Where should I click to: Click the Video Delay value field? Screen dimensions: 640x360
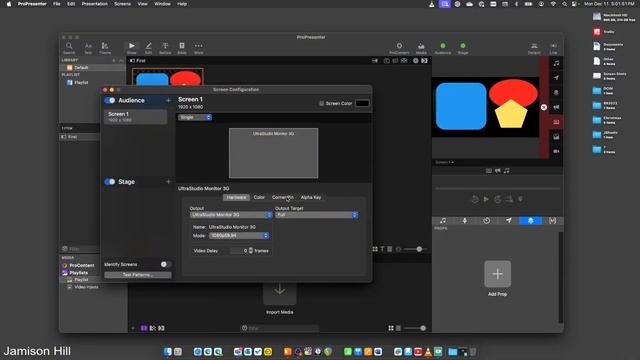(x=239, y=251)
